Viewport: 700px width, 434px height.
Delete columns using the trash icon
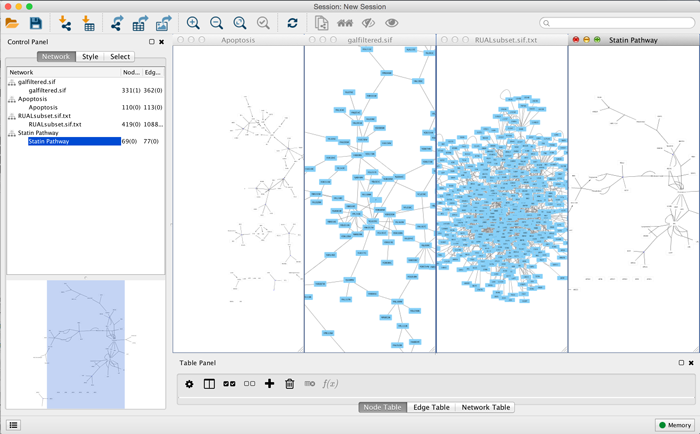coord(289,384)
